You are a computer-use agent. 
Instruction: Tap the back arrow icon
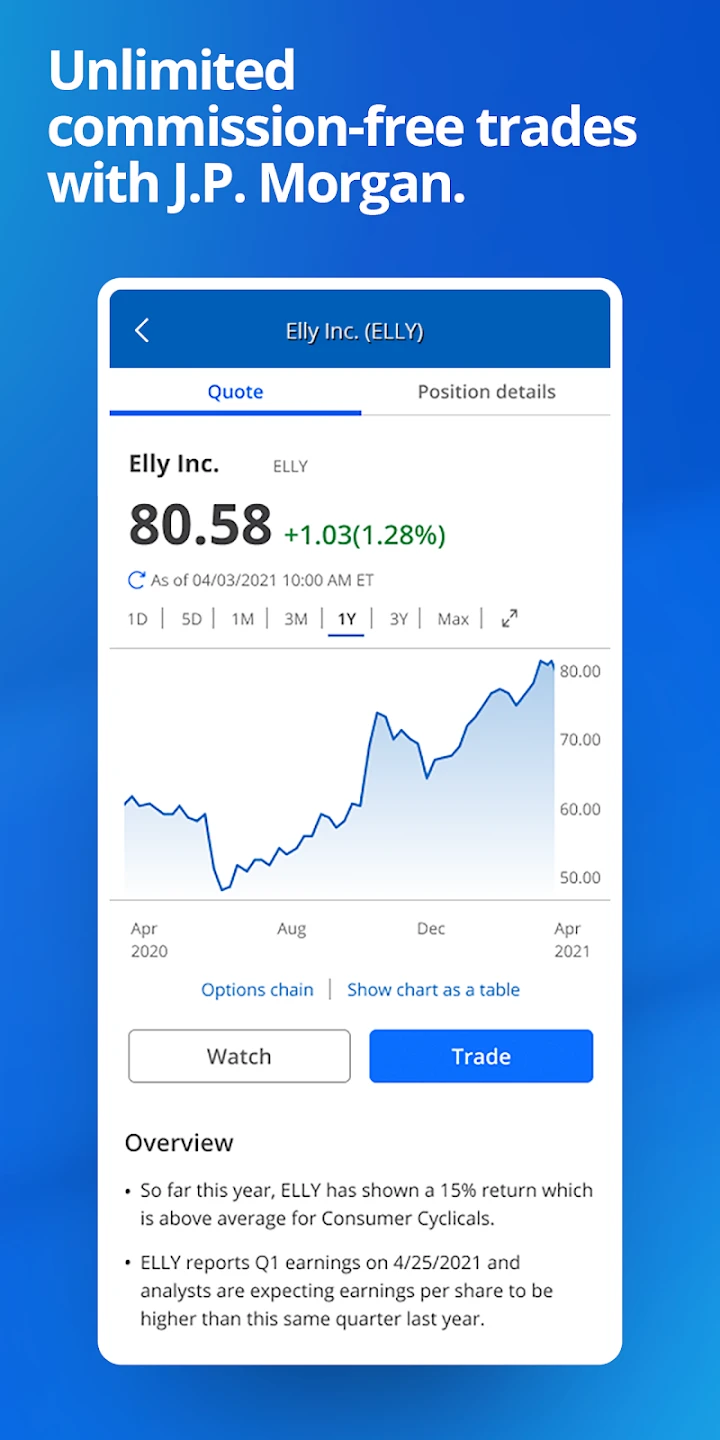142,331
